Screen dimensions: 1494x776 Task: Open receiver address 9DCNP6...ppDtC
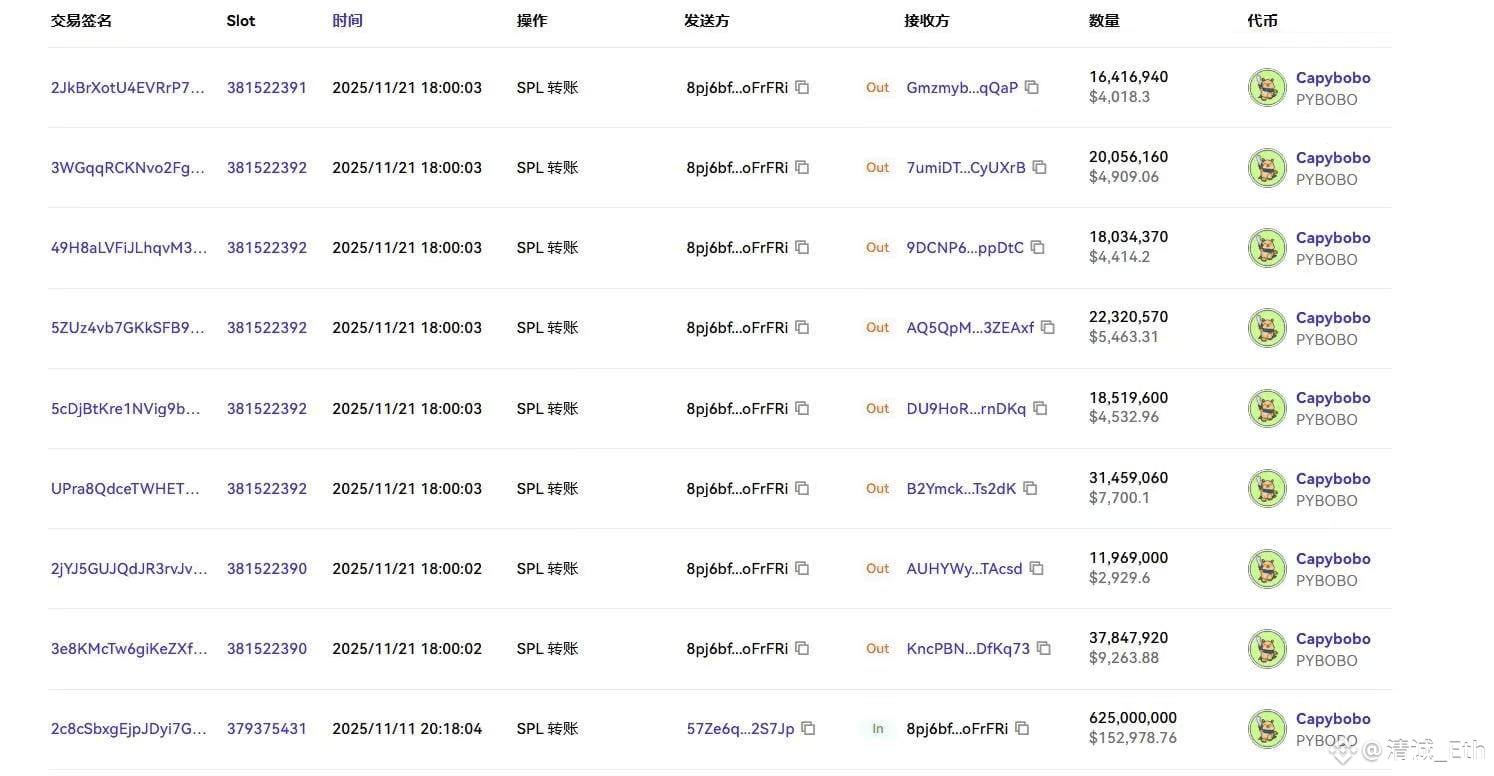(965, 247)
